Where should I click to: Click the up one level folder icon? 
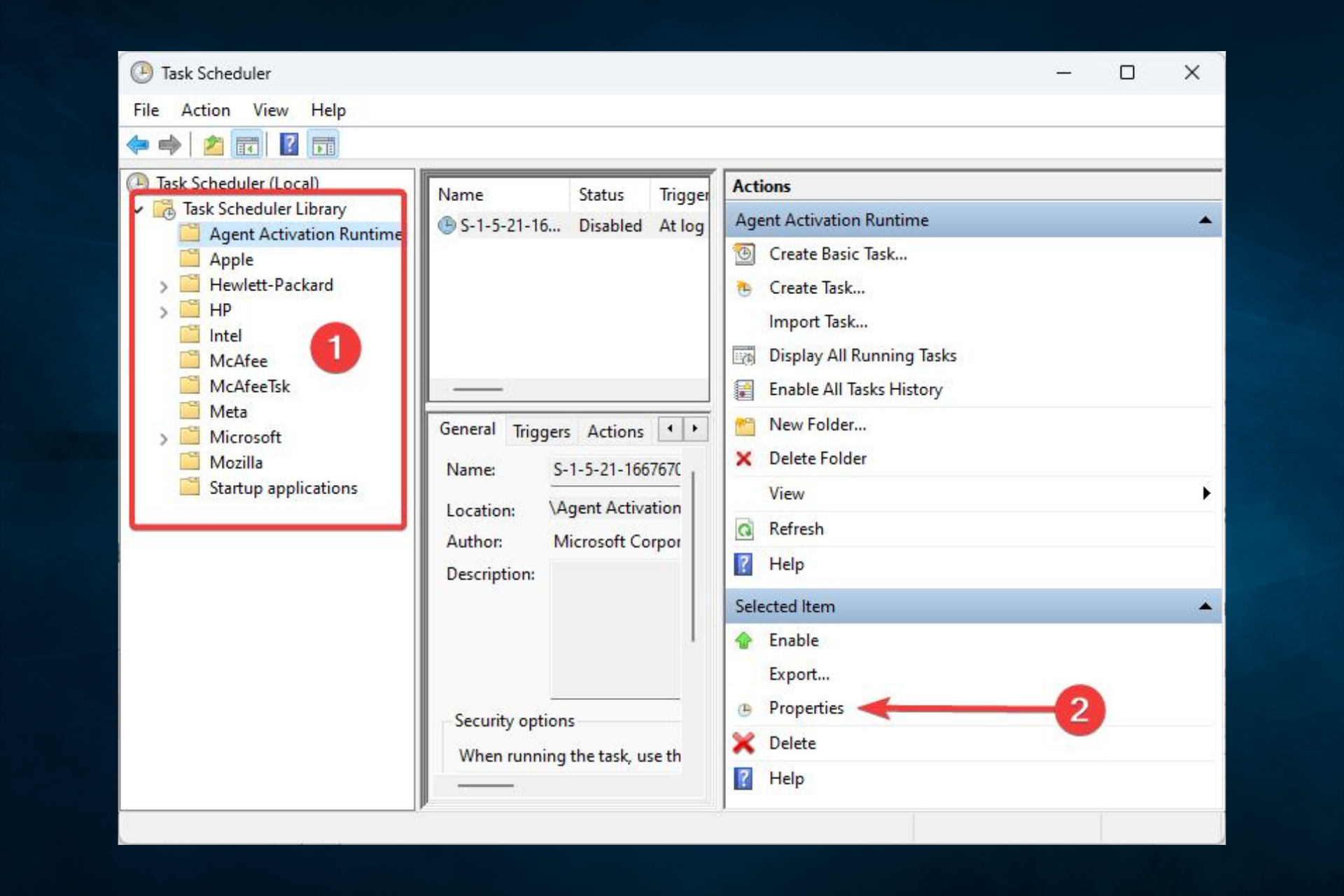coord(213,145)
